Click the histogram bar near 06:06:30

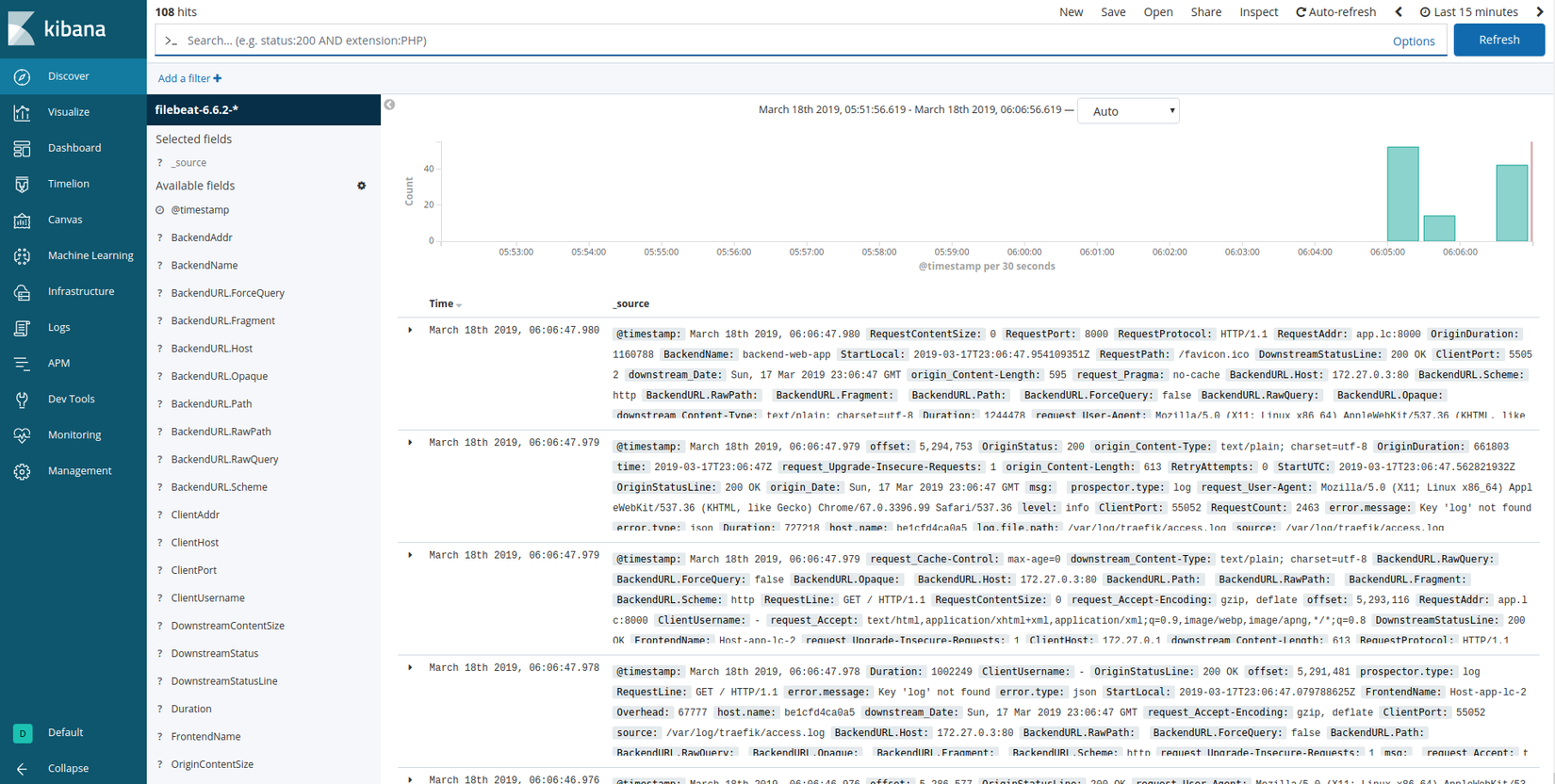click(1512, 204)
